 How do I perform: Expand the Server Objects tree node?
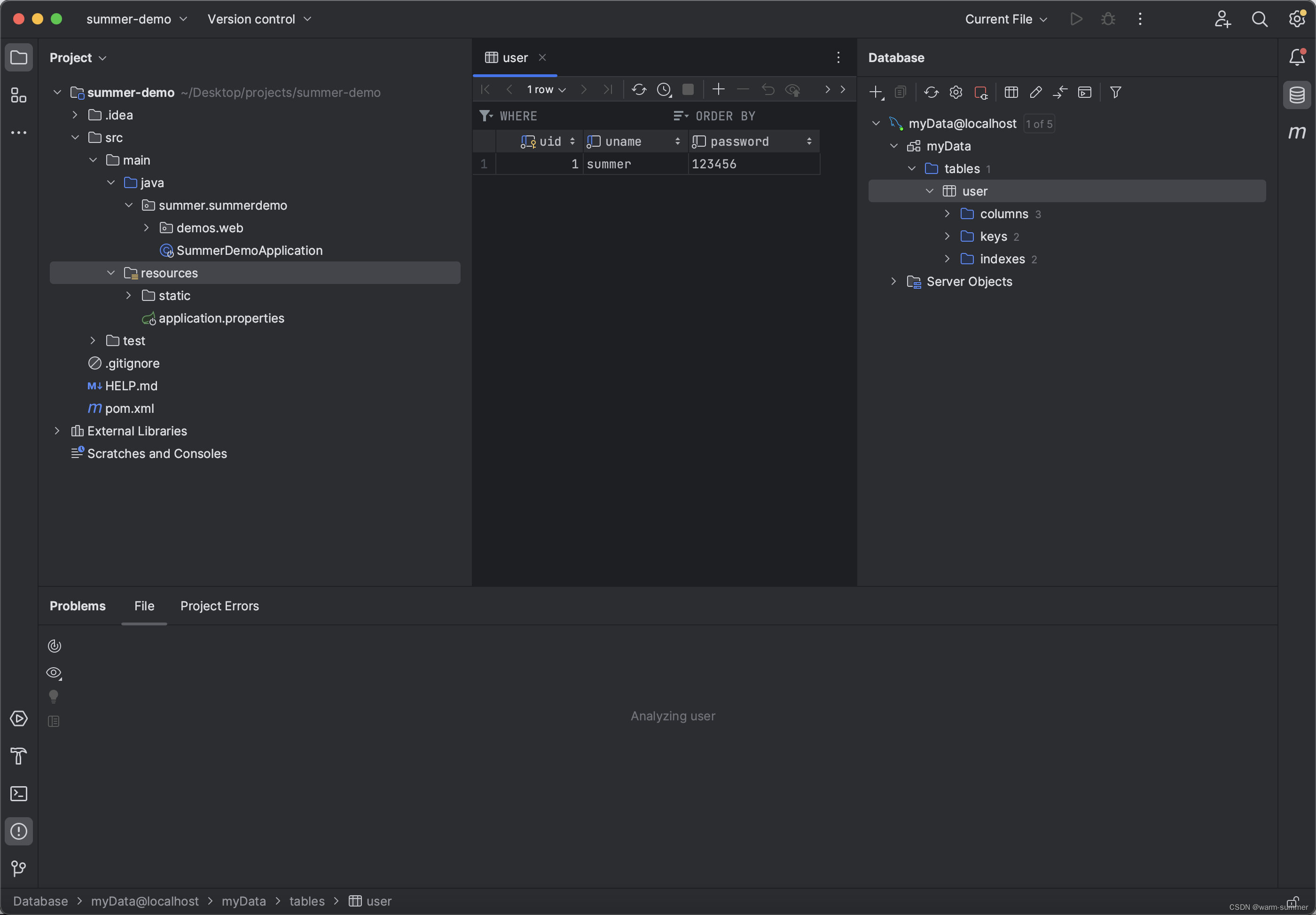[x=893, y=281]
